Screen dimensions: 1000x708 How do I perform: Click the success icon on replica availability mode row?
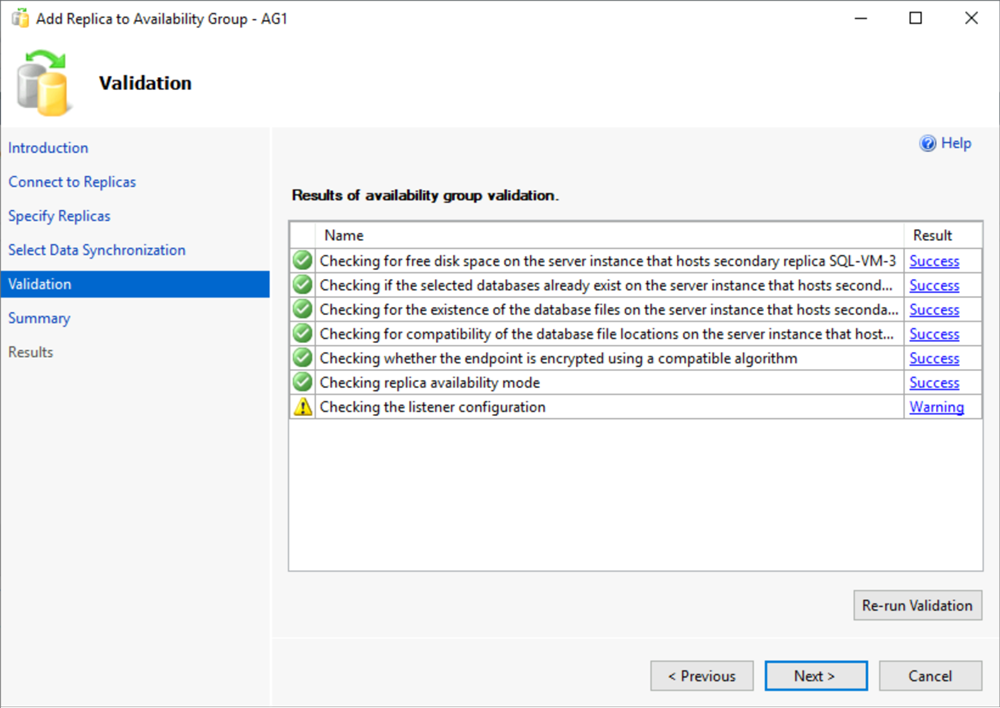302,382
